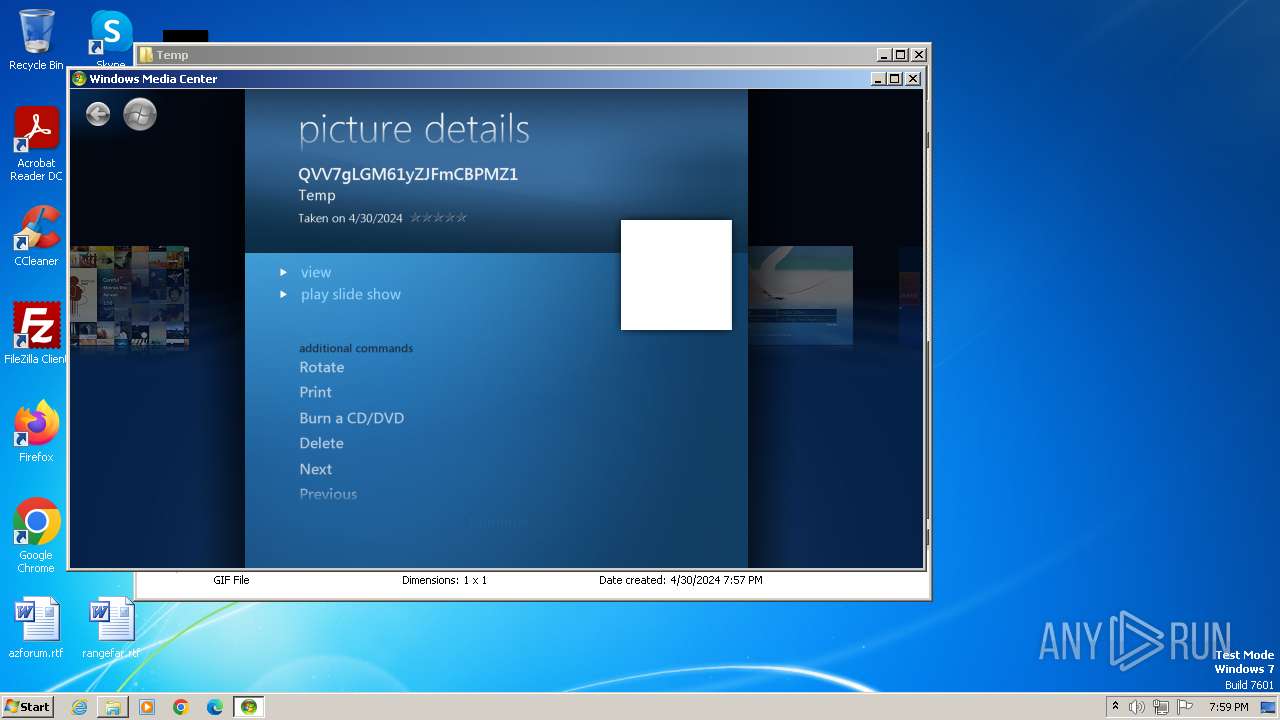Select the view command
This screenshot has height=720, width=1280.
[316, 272]
